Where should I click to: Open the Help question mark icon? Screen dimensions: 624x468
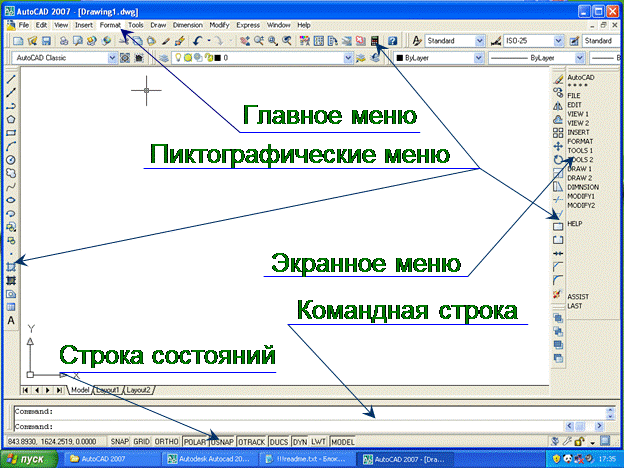point(392,41)
